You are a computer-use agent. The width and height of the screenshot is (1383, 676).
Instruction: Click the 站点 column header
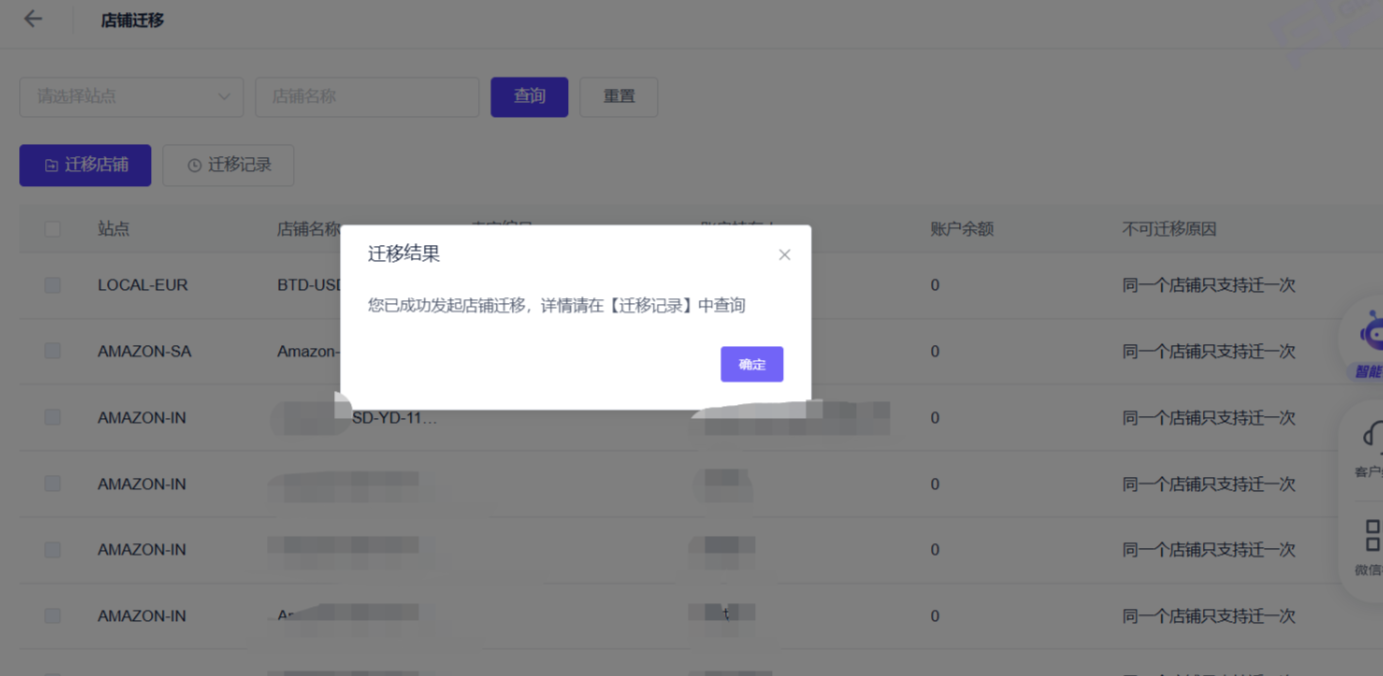point(113,229)
